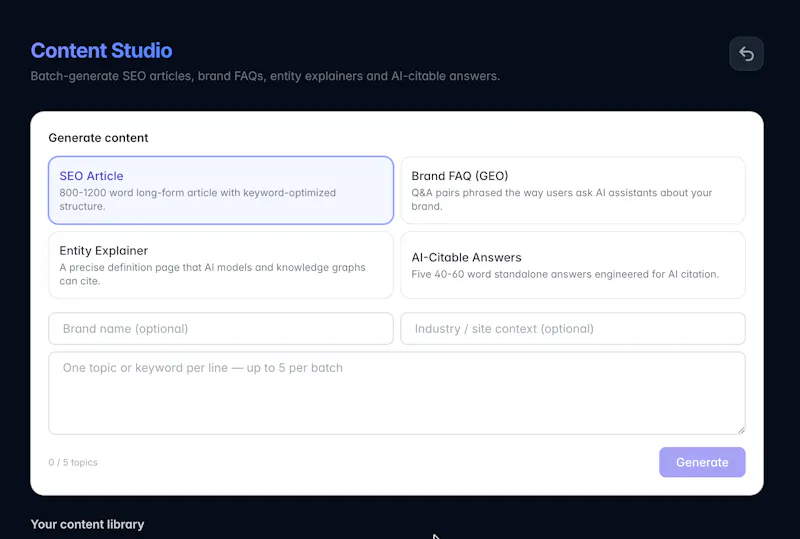Select the SEO Article content type
This screenshot has height=539, width=800.
click(x=221, y=190)
